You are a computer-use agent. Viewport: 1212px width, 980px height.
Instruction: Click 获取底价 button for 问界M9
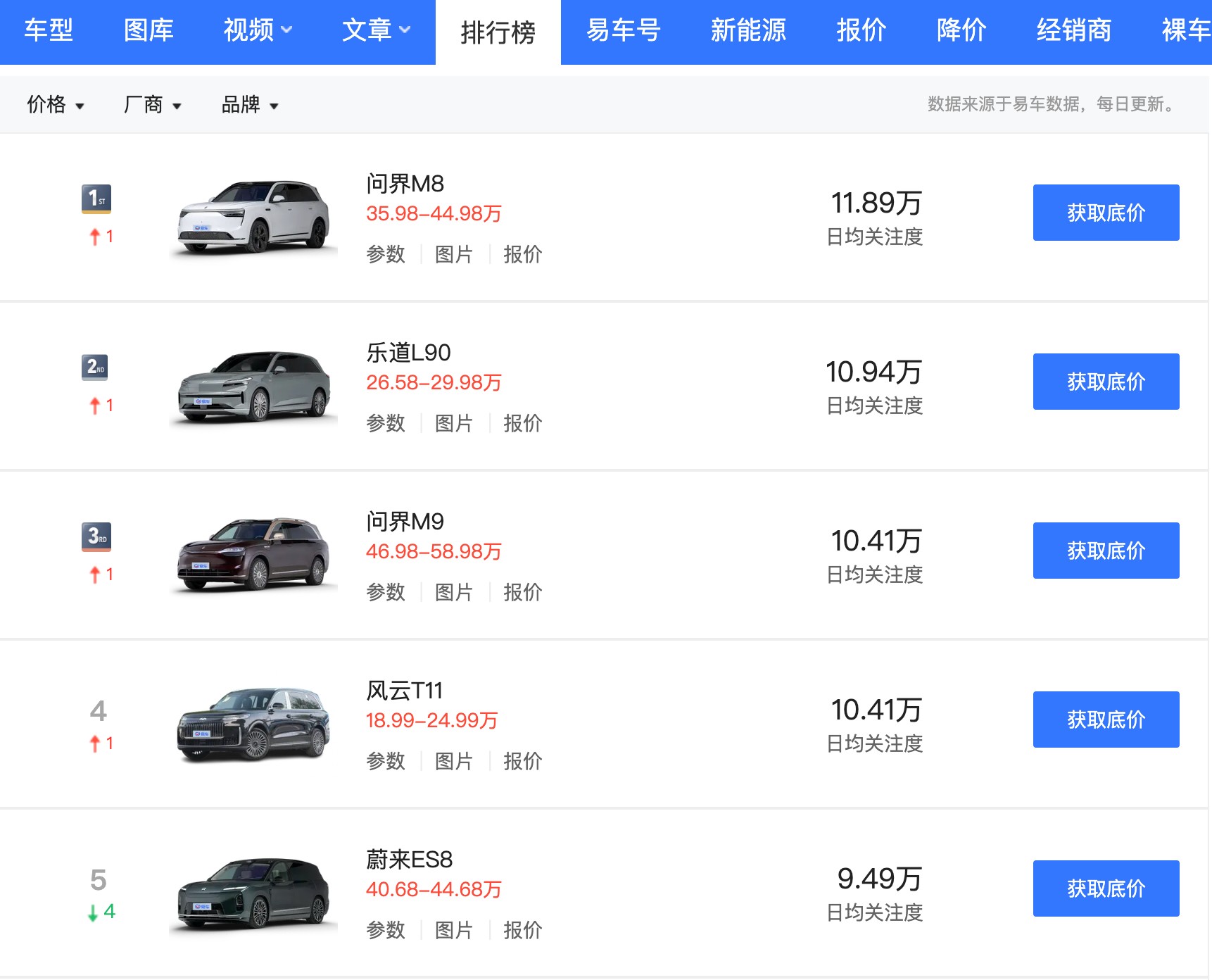click(x=1106, y=551)
